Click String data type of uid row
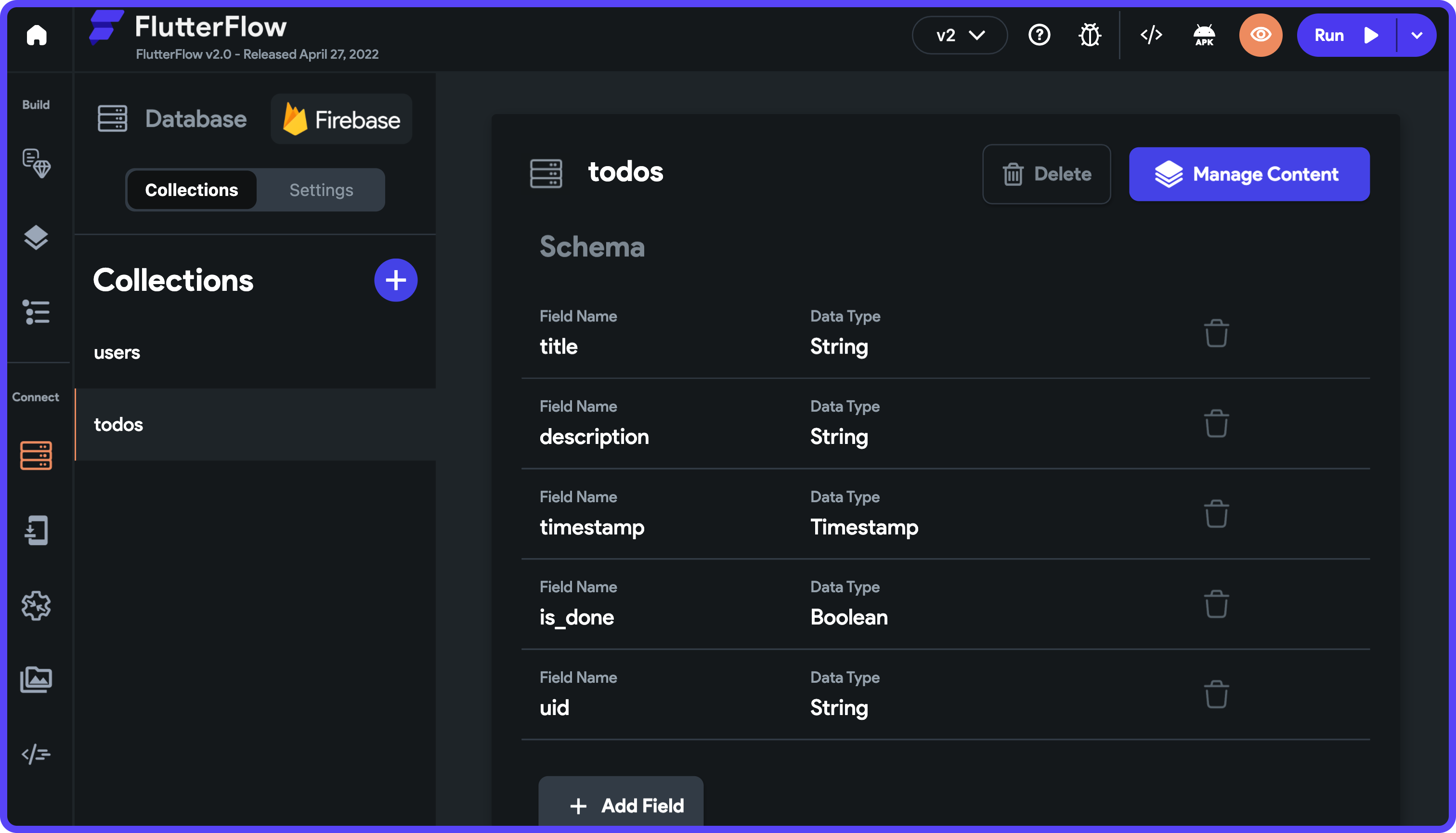This screenshot has width=1456, height=833. [839, 708]
